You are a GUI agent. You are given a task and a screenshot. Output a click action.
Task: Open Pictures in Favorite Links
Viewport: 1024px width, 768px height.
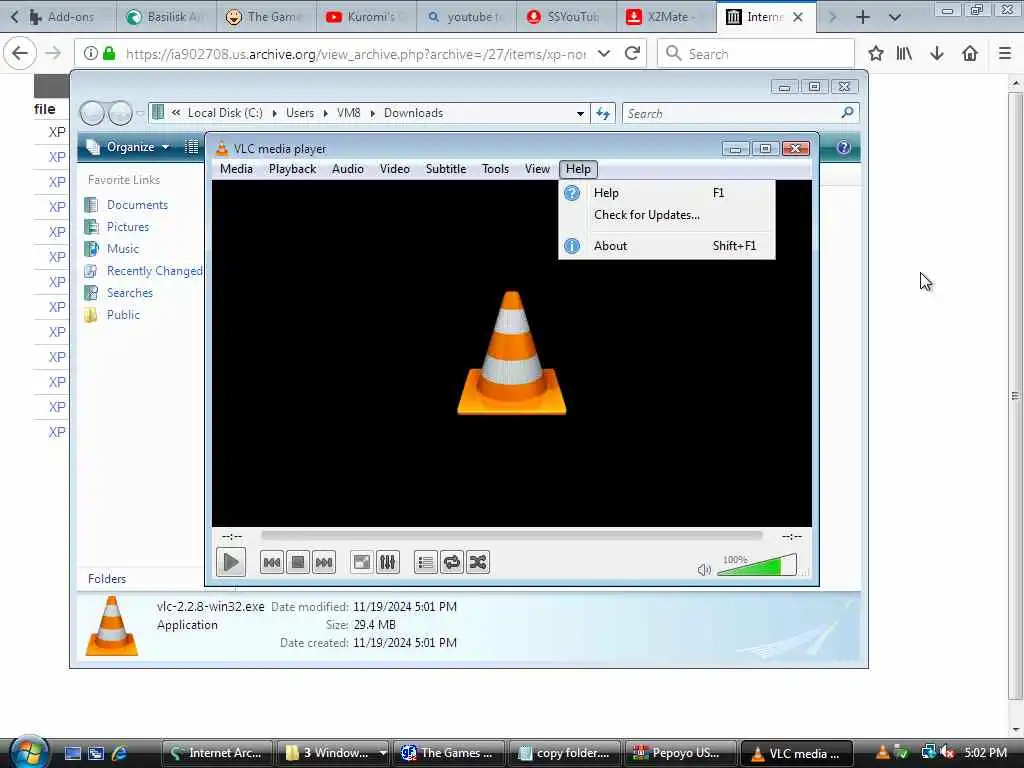click(x=128, y=227)
